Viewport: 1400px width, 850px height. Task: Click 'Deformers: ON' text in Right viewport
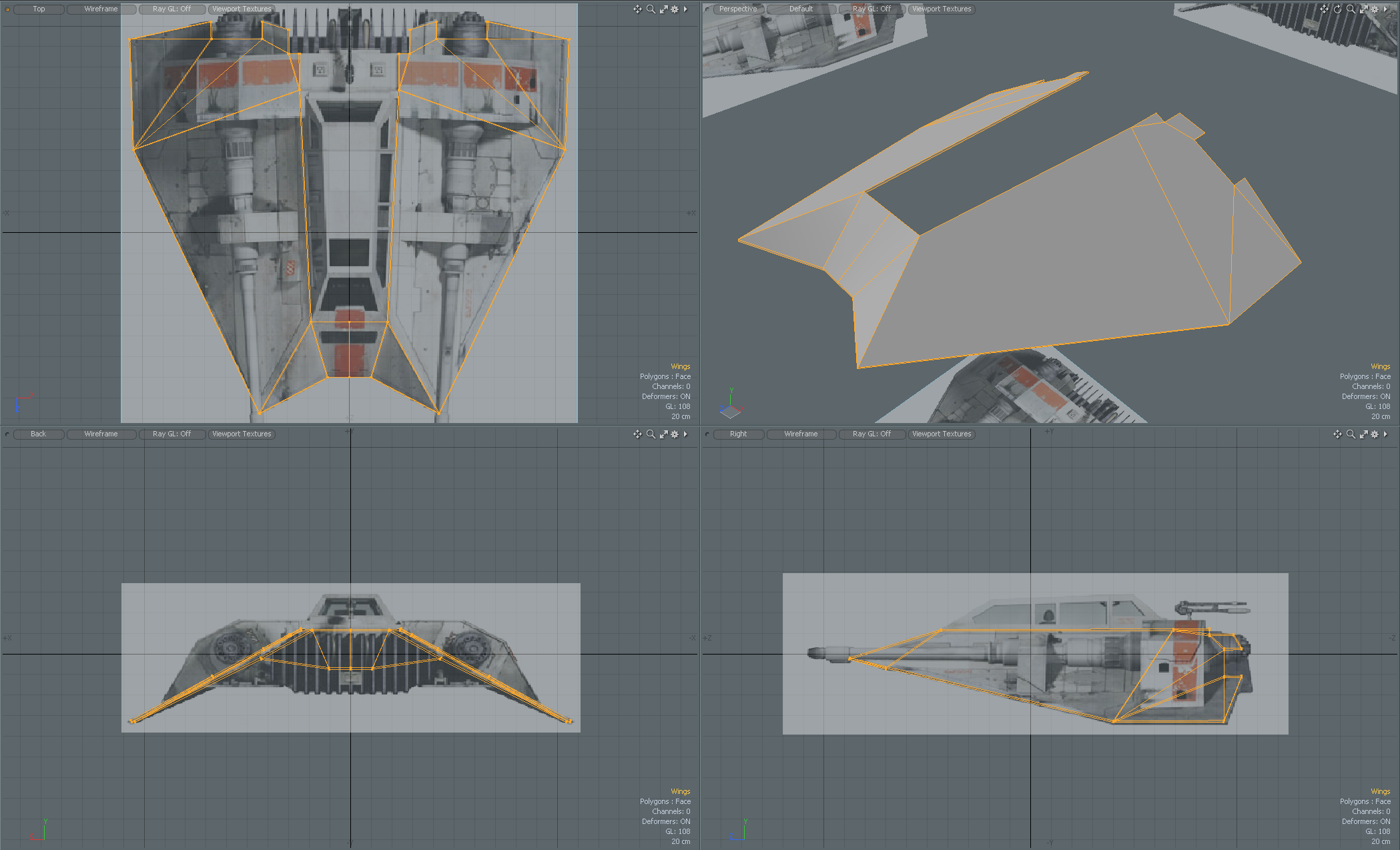1366,821
